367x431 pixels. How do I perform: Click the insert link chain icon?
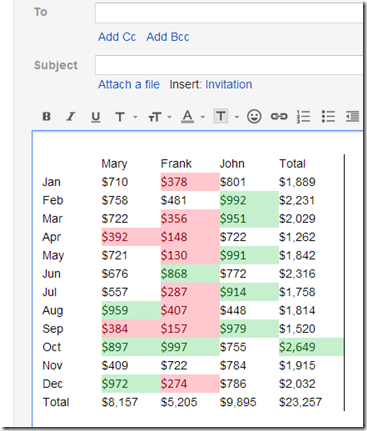[x=279, y=116]
